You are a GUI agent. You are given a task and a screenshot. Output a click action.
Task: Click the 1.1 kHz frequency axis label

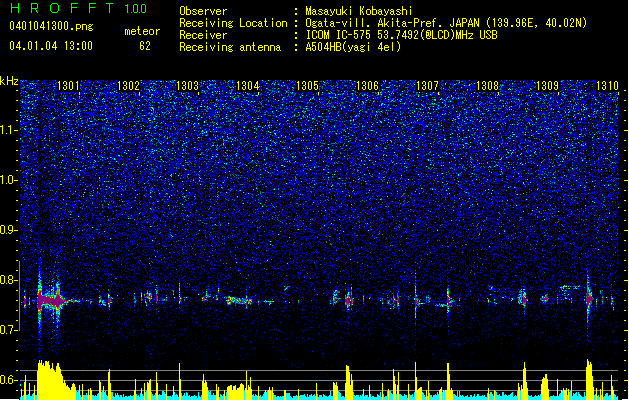pyautogui.click(x=9, y=130)
